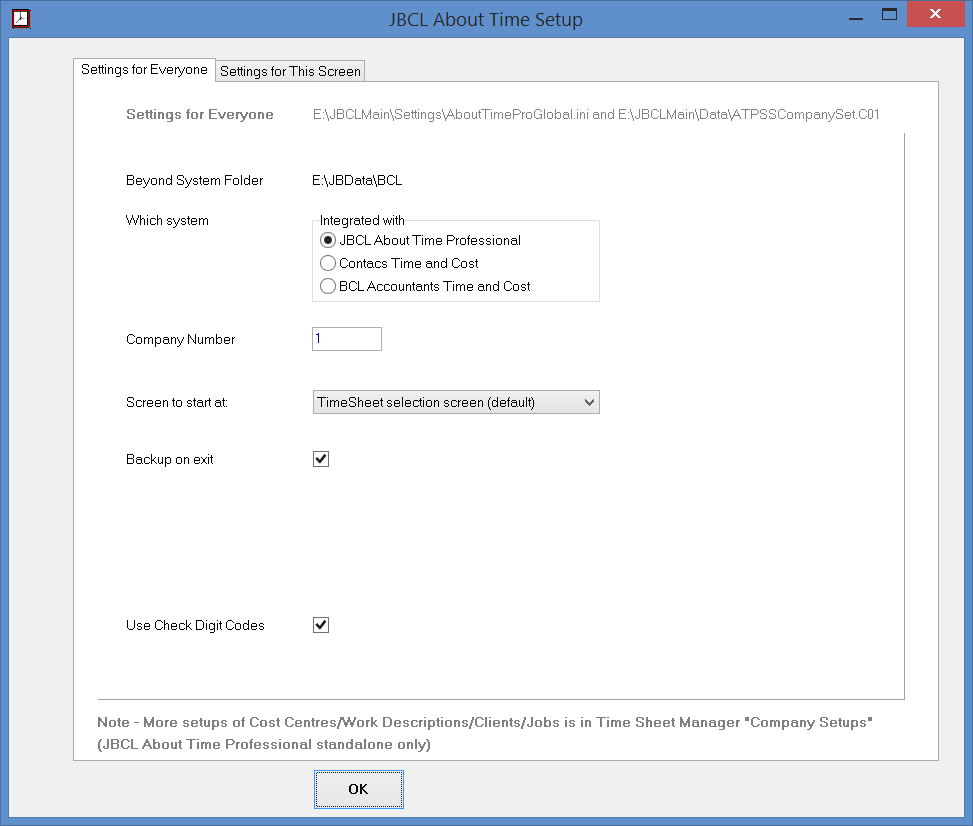Open the Settings for This Screen tab
973x826 pixels.
pos(290,71)
